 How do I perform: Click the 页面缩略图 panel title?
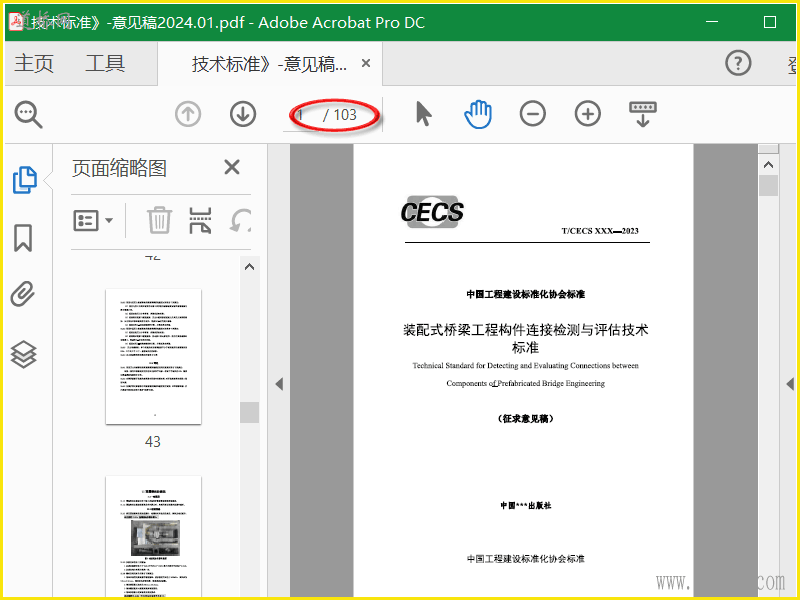[119, 168]
